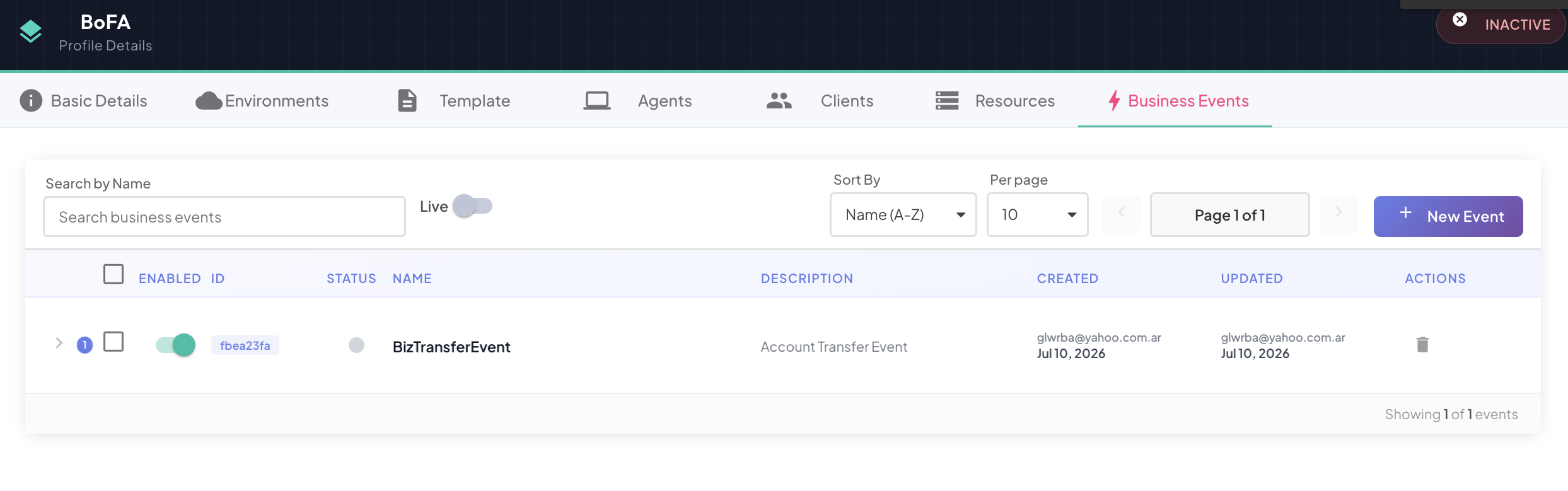Click the Template document icon
1568x491 pixels.
point(407,100)
